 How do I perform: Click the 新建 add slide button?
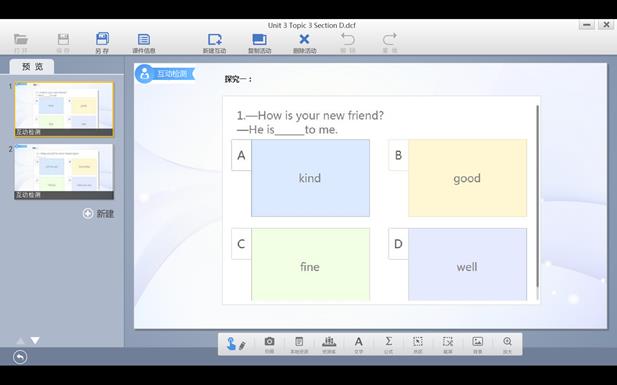pos(98,213)
